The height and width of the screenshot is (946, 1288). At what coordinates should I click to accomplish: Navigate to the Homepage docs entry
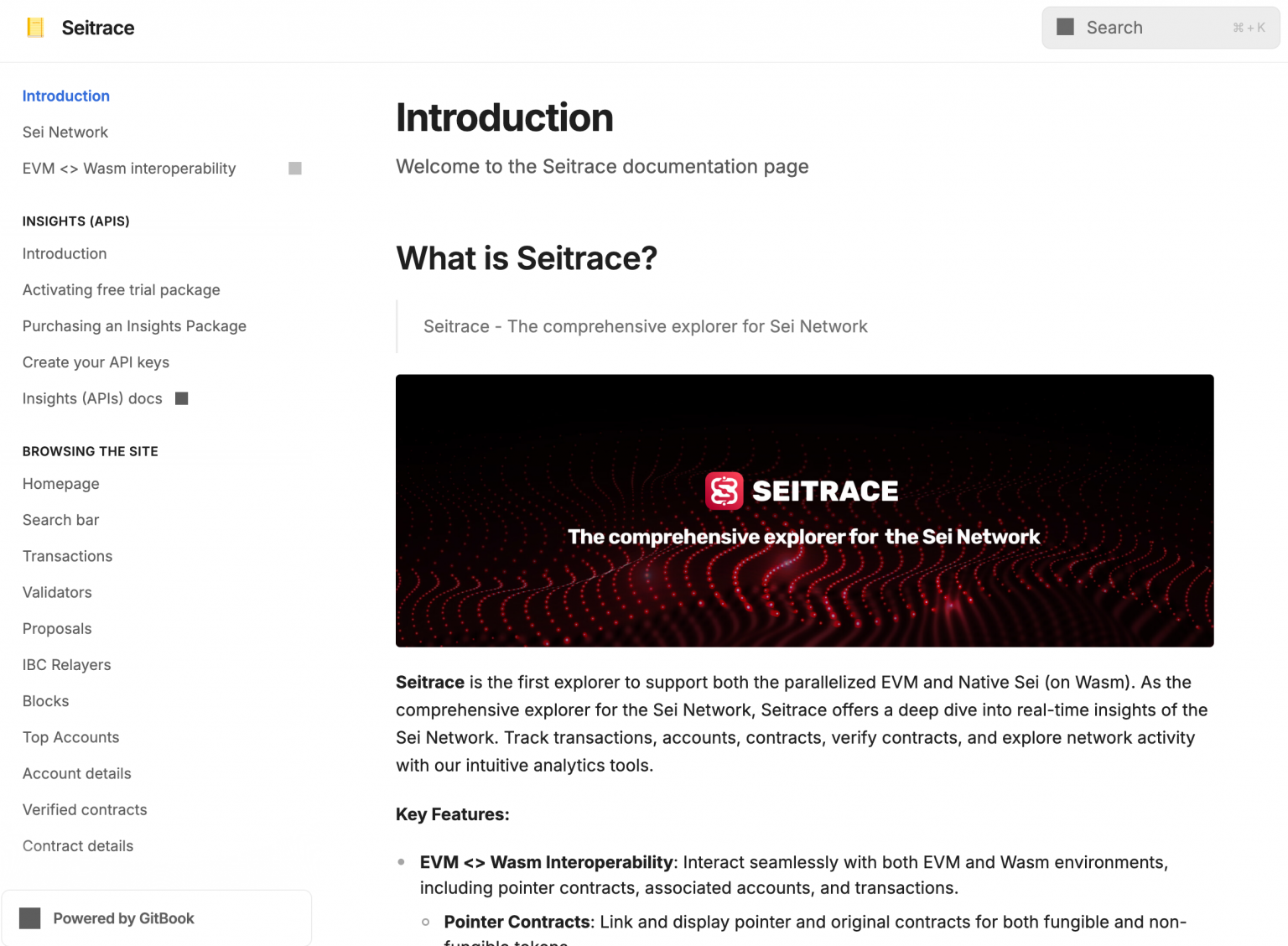[x=61, y=484]
